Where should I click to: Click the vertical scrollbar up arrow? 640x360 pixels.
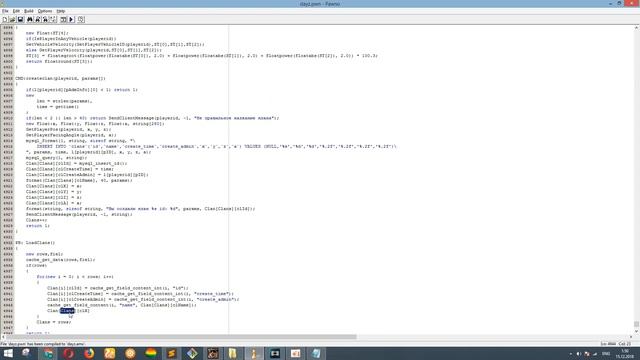[x=636, y=28]
